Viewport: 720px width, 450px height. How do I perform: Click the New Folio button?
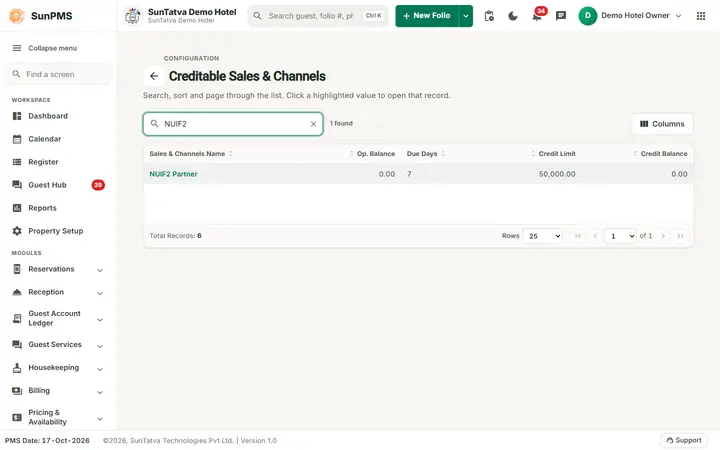point(427,16)
